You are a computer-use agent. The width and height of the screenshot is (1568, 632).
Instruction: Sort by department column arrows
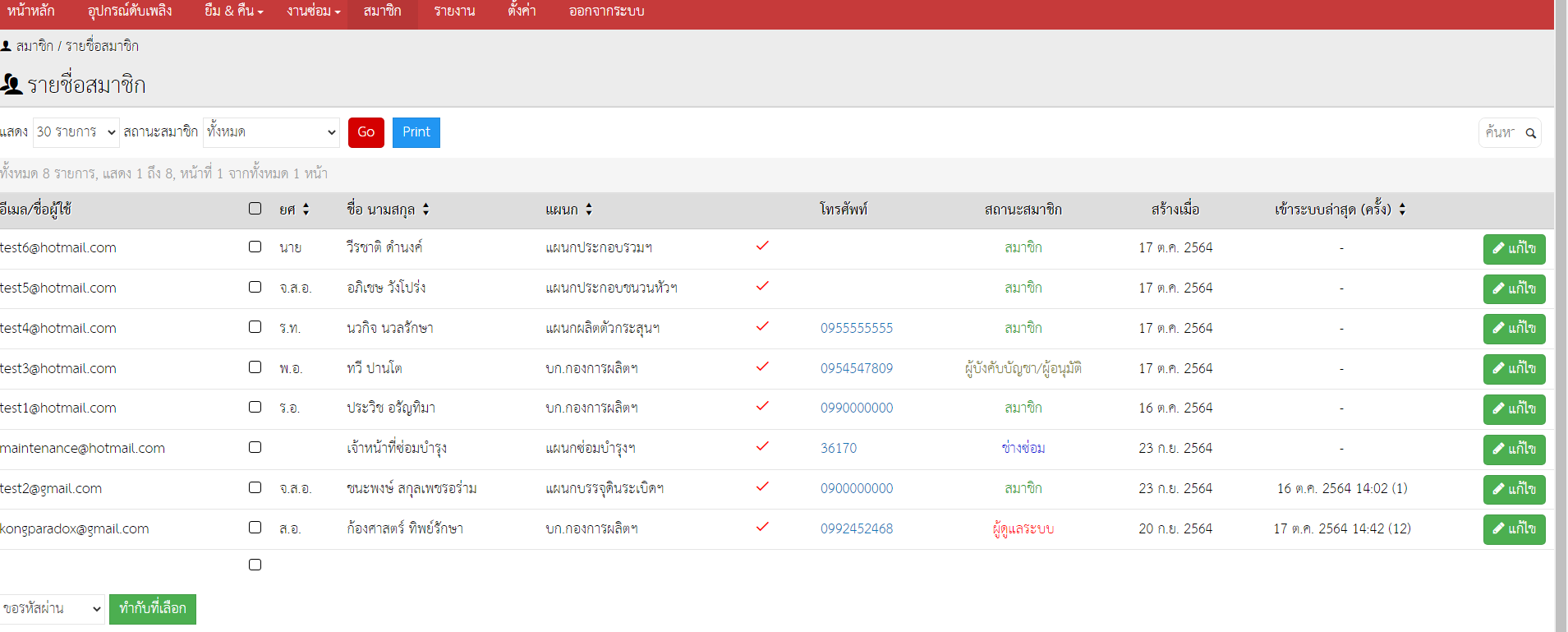point(589,210)
